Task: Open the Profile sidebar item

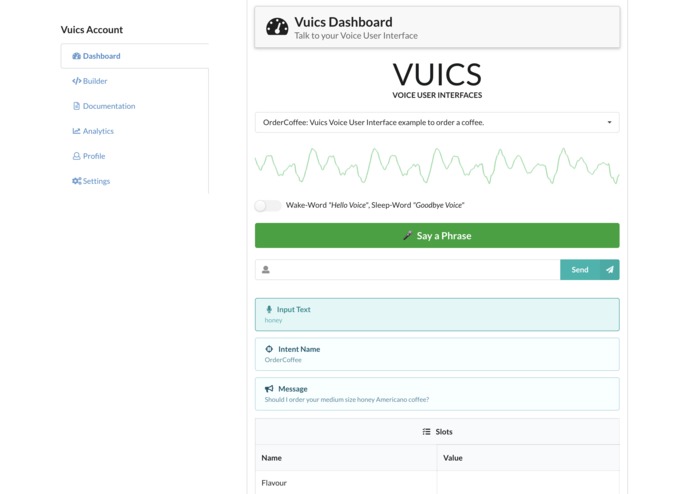Action: [135, 156]
